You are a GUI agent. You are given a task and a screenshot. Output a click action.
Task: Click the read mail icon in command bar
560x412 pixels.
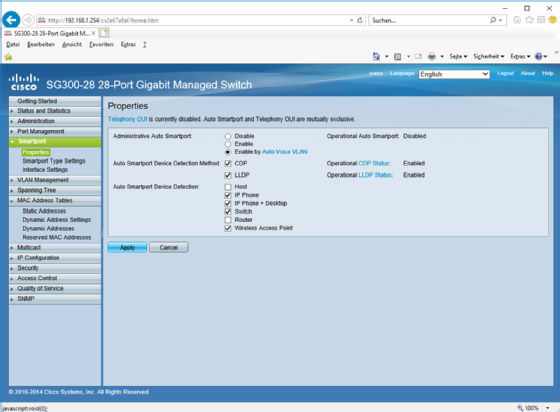click(x=418, y=56)
